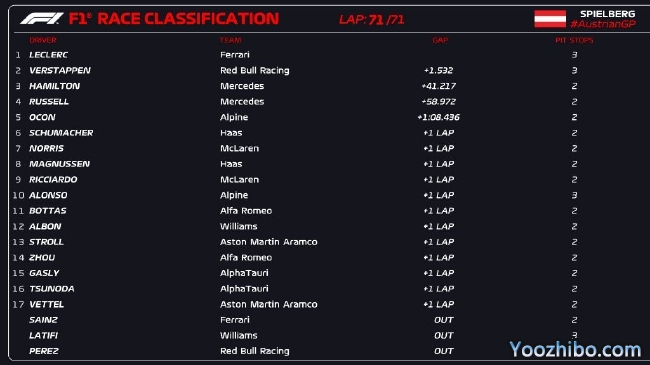Image resolution: width=650 pixels, height=365 pixels.
Task: Select OCON's gap +1:08.436
Action: point(438,117)
